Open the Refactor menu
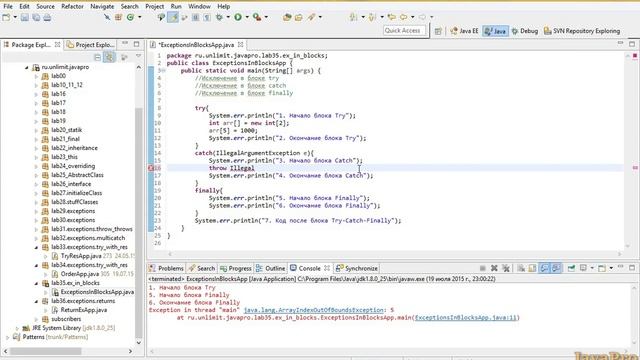The image size is (640, 360). click(72, 6)
